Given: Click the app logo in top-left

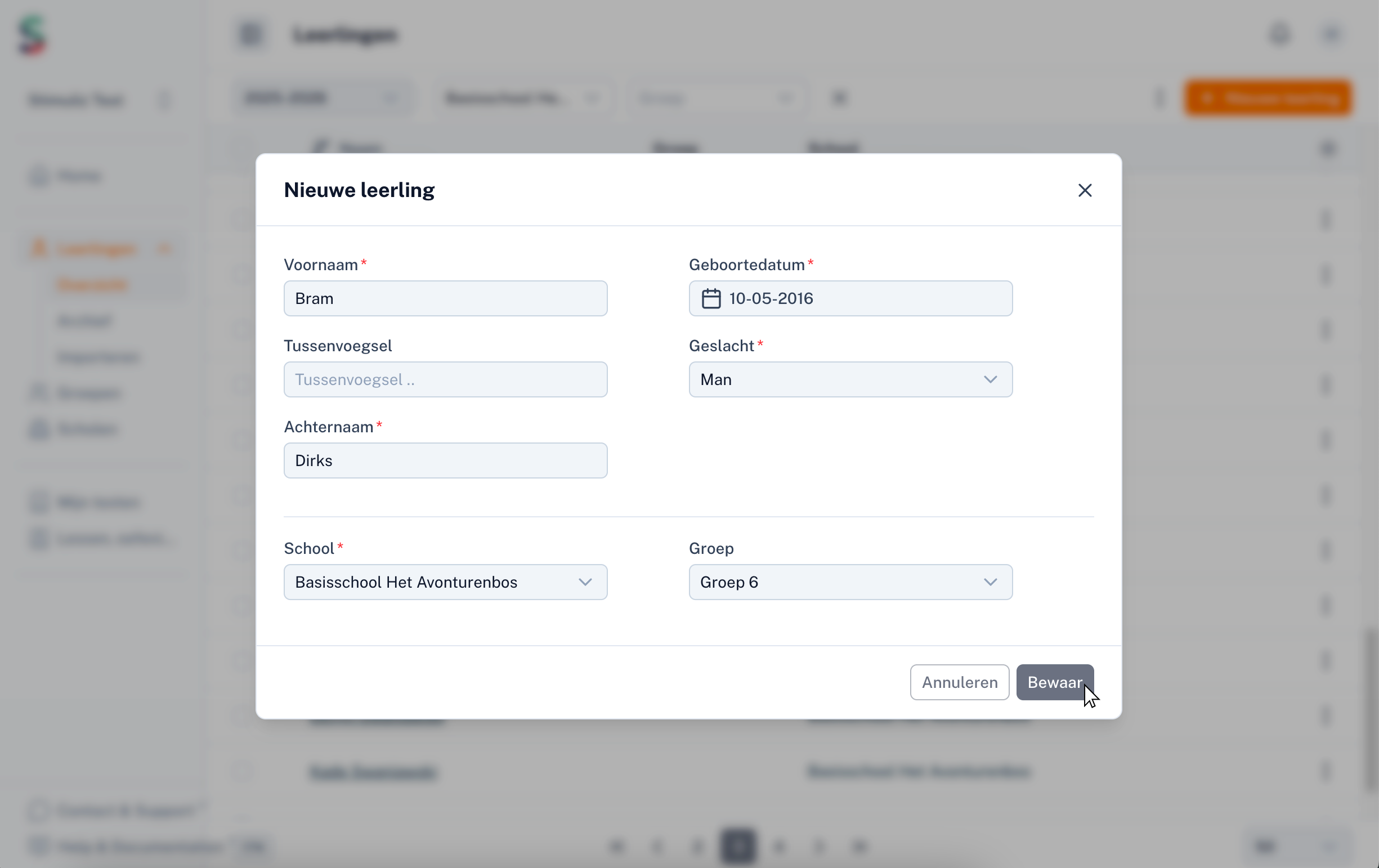Looking at the screenshot, I should (32, 35).
